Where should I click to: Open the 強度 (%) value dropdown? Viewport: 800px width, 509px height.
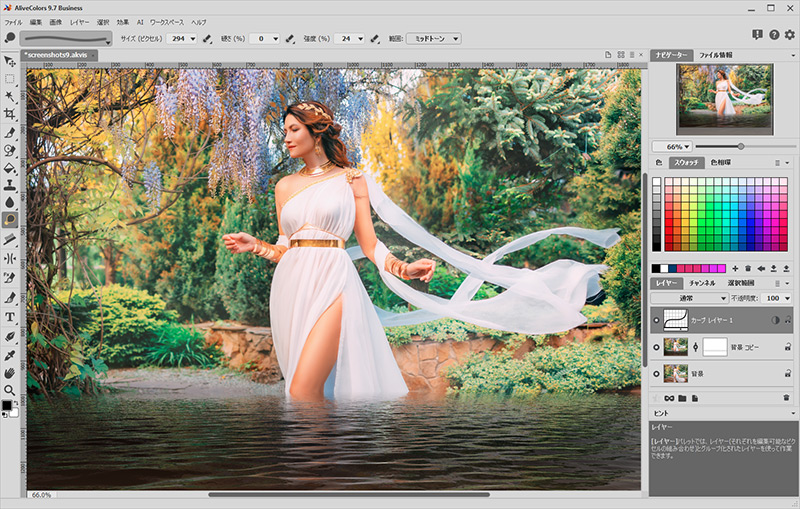pyautogui.click(x=360, y=39)
